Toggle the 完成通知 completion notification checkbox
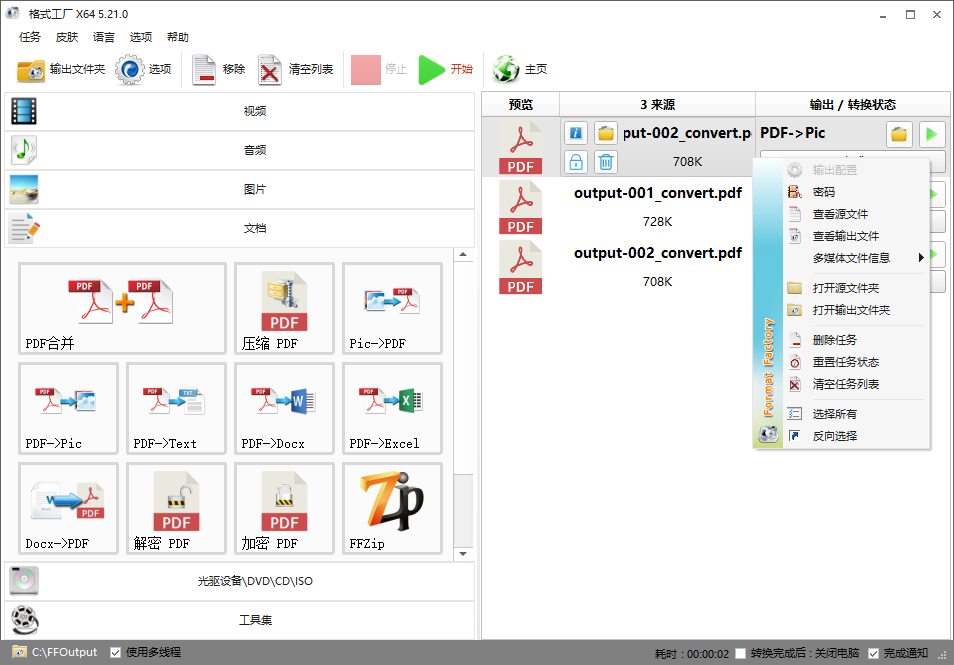The image size is (954, 665). click(873, 652)
